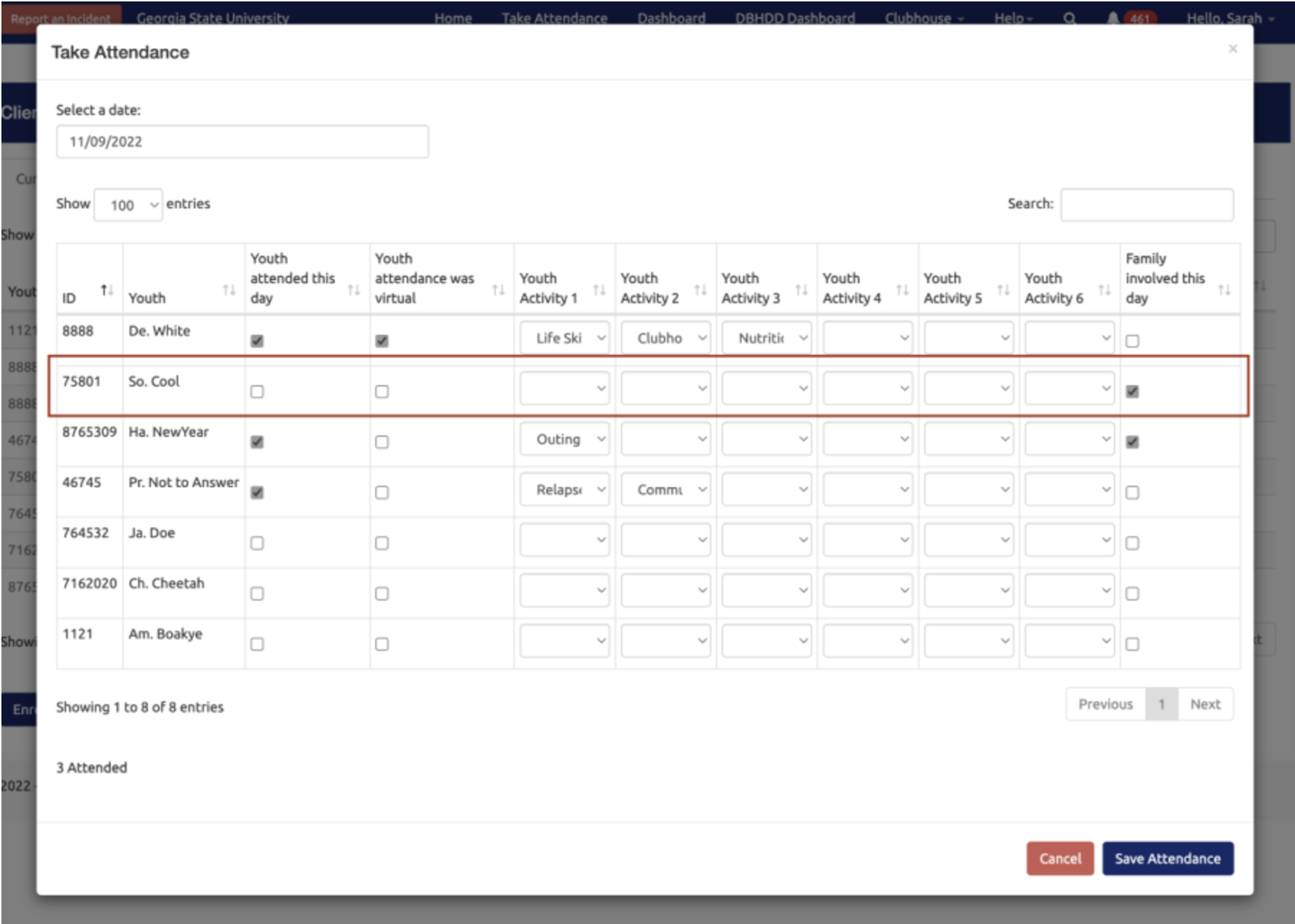Image resolution: width=1295 pixels, height=924 pixels.
Task: Expand Activity 2 dropdown for De. White
Action: click(x=665, y=338)
